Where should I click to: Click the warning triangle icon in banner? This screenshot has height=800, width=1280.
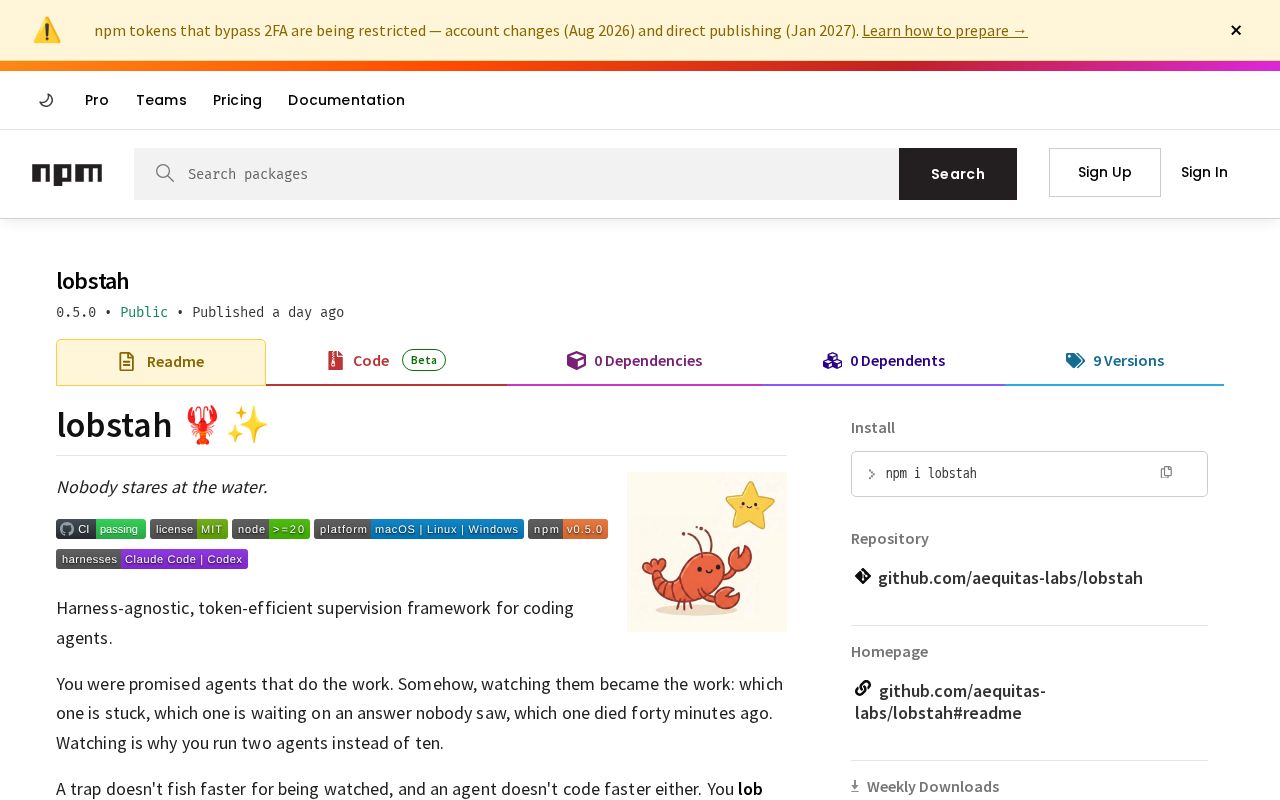(x=47, y=30)
